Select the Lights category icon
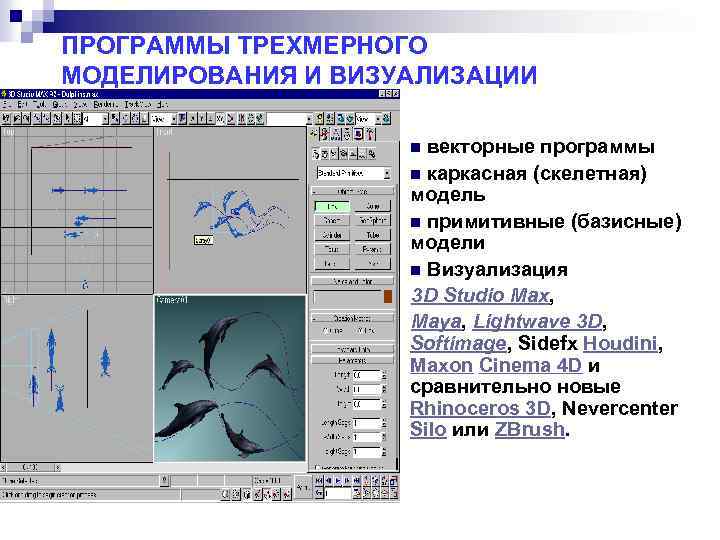This screenshot has width=720, height=540. click(334, 154)
